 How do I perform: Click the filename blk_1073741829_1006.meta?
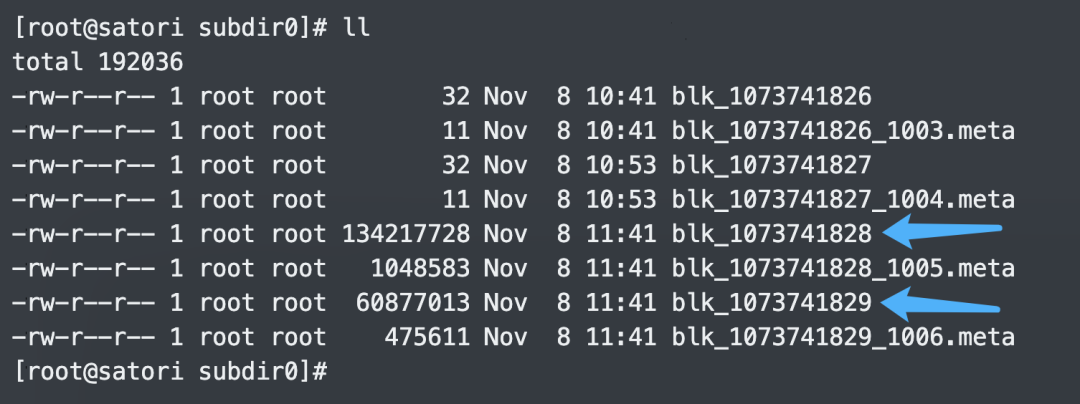pyautogui.click(x=844, y=337)
